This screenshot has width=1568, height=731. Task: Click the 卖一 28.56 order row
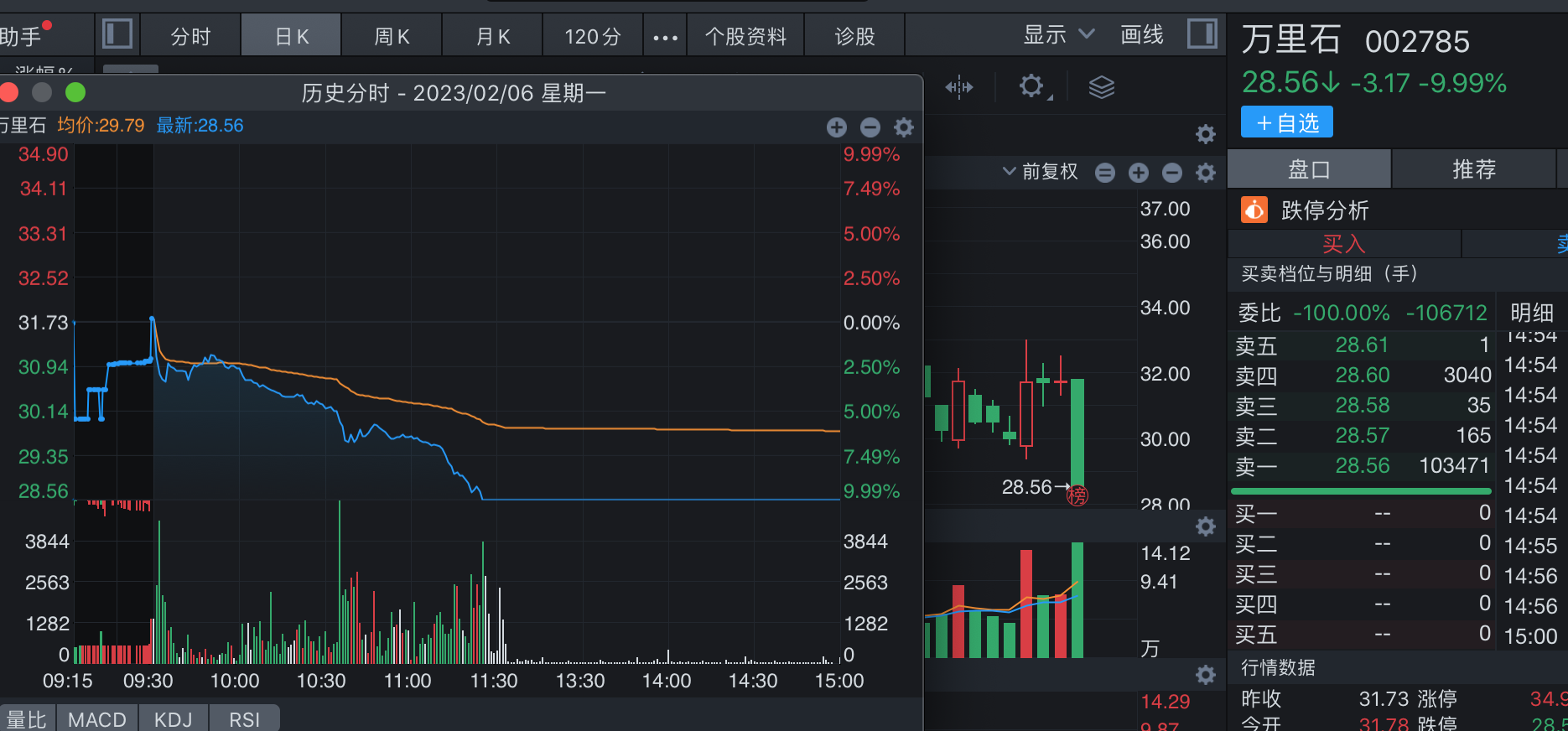[1362, 465]
